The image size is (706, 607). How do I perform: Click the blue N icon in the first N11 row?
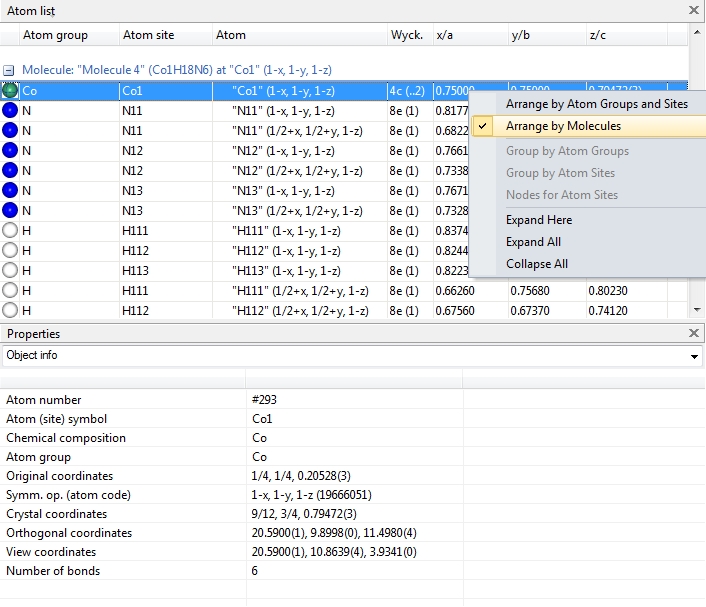11,111
